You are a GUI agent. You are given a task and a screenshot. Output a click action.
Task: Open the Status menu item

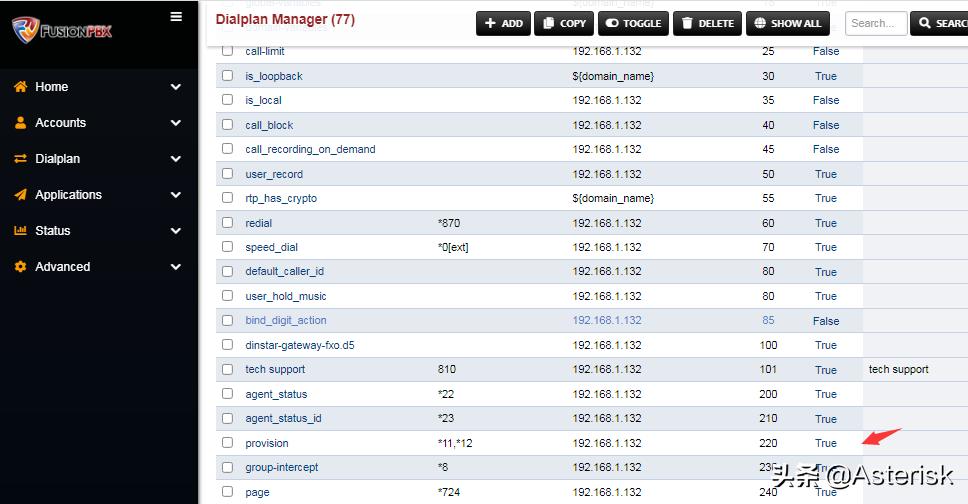[x=52, y=230]
